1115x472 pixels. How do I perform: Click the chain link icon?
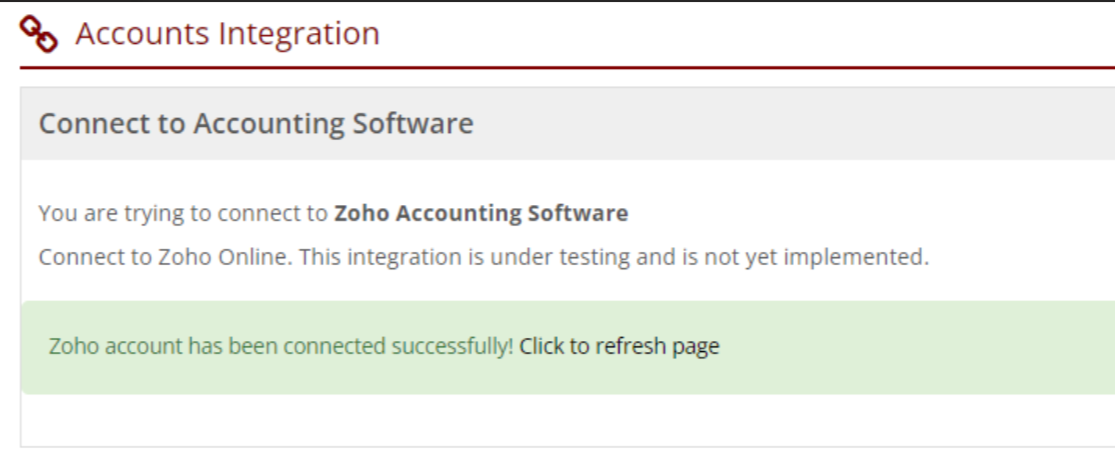pyautogui.click(x=41, y=34)
